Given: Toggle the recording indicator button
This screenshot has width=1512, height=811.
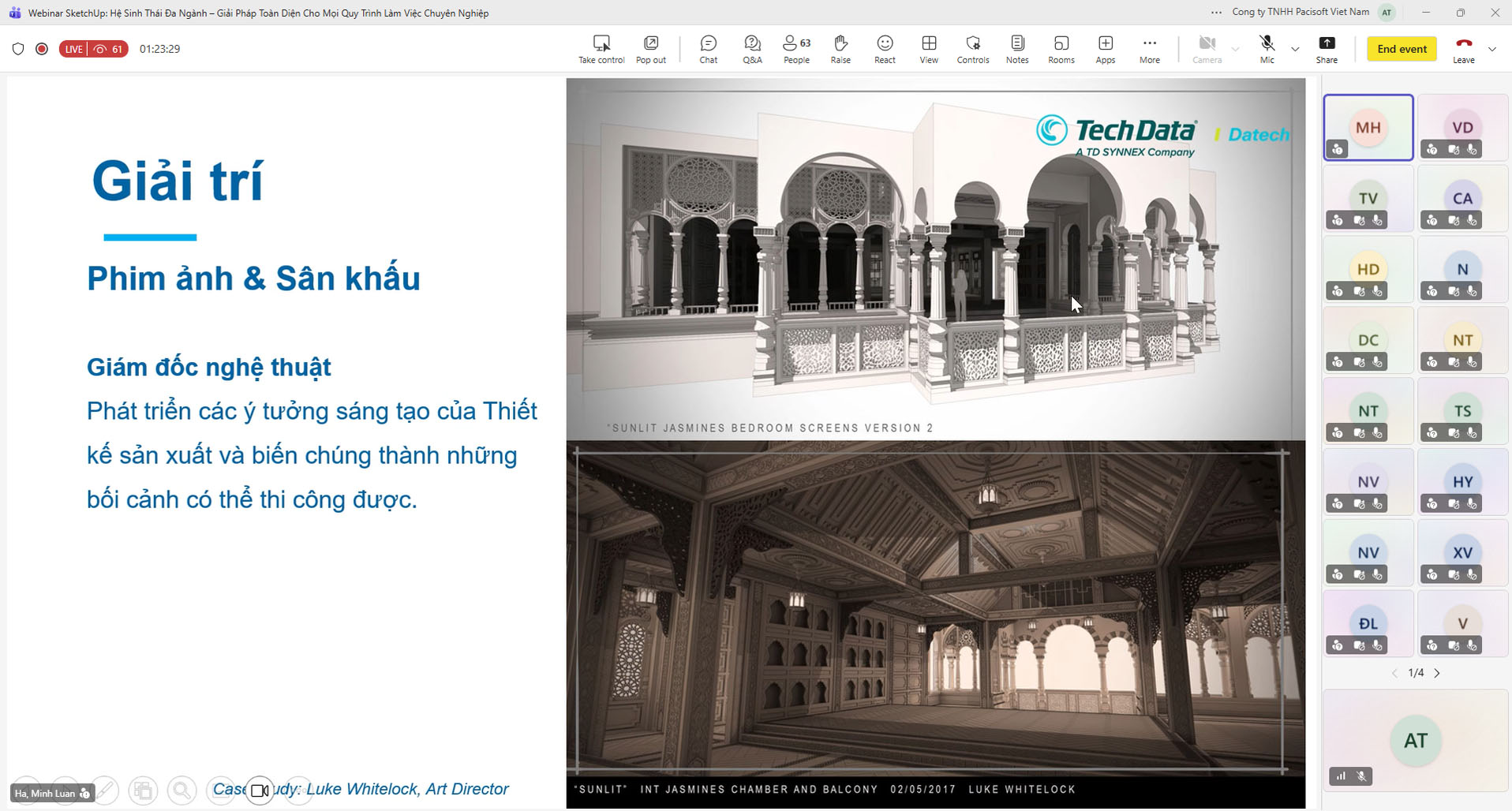Looking at the screenshot, I should coord(42,49).
